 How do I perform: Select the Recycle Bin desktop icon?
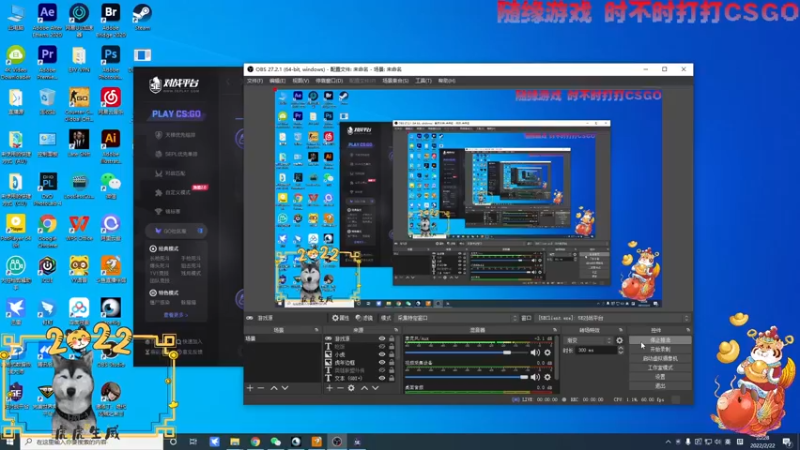point(47,102)
